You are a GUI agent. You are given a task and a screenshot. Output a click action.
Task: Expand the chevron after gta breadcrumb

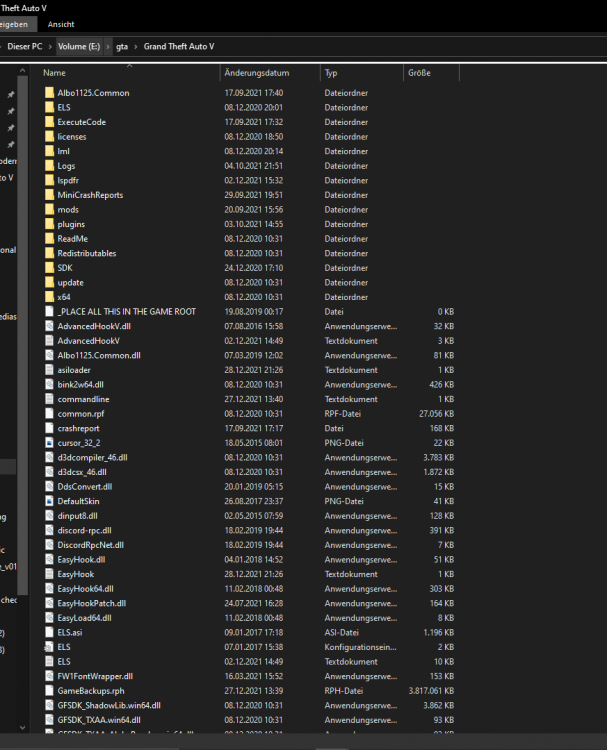pyautogui.click(x=136, y=46)
